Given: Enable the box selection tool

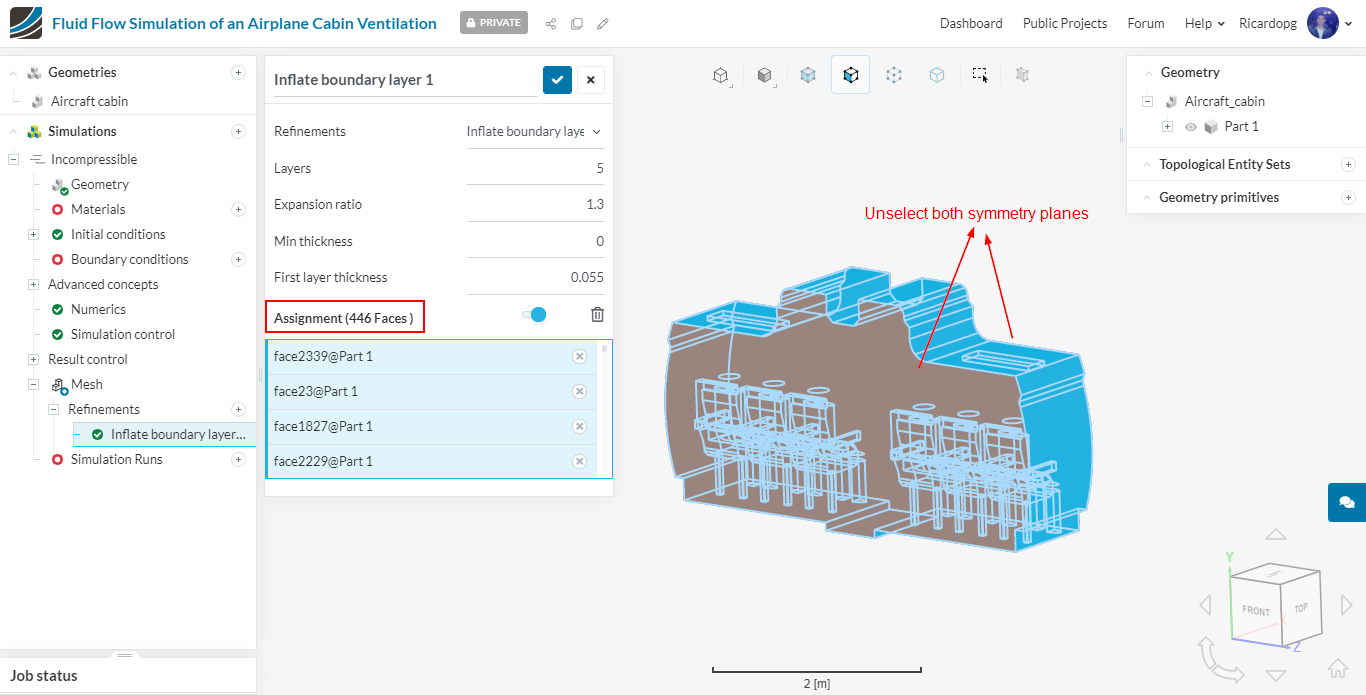Looking at the screenshot, I should 980,75.
